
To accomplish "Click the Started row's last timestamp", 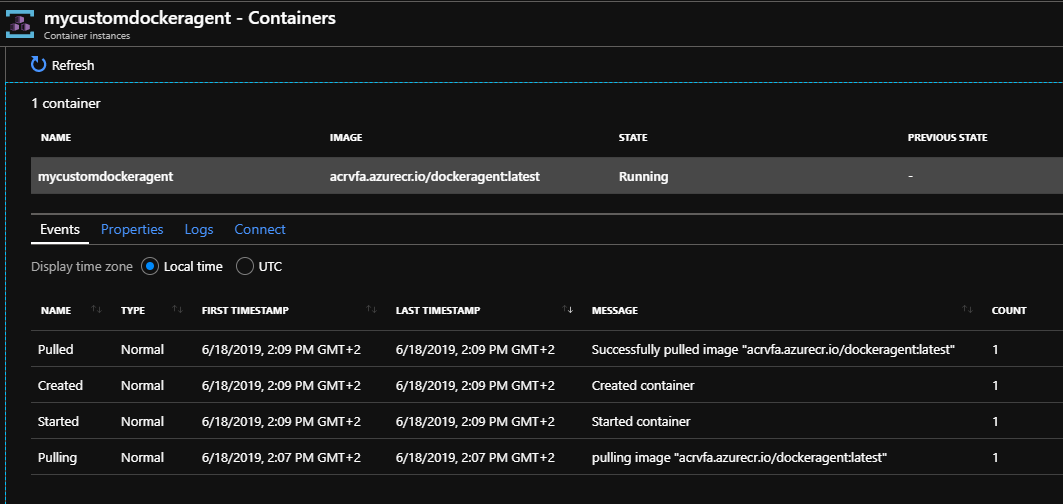I will (x=475, y=421).
